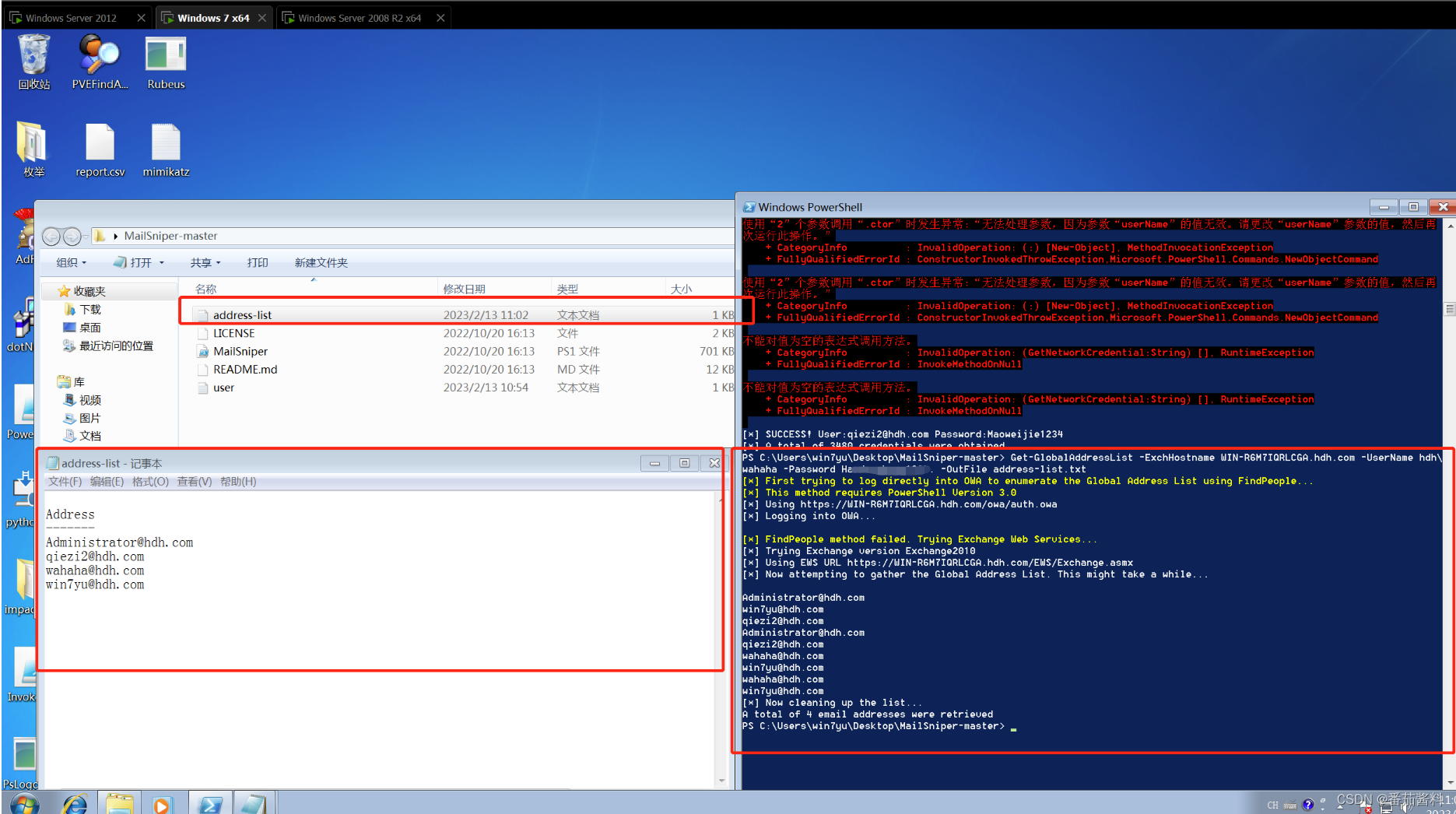The image size is (1456, 814).
Task: Select the README.md file row
Action: pyautogui.click(x=464, y=370)
